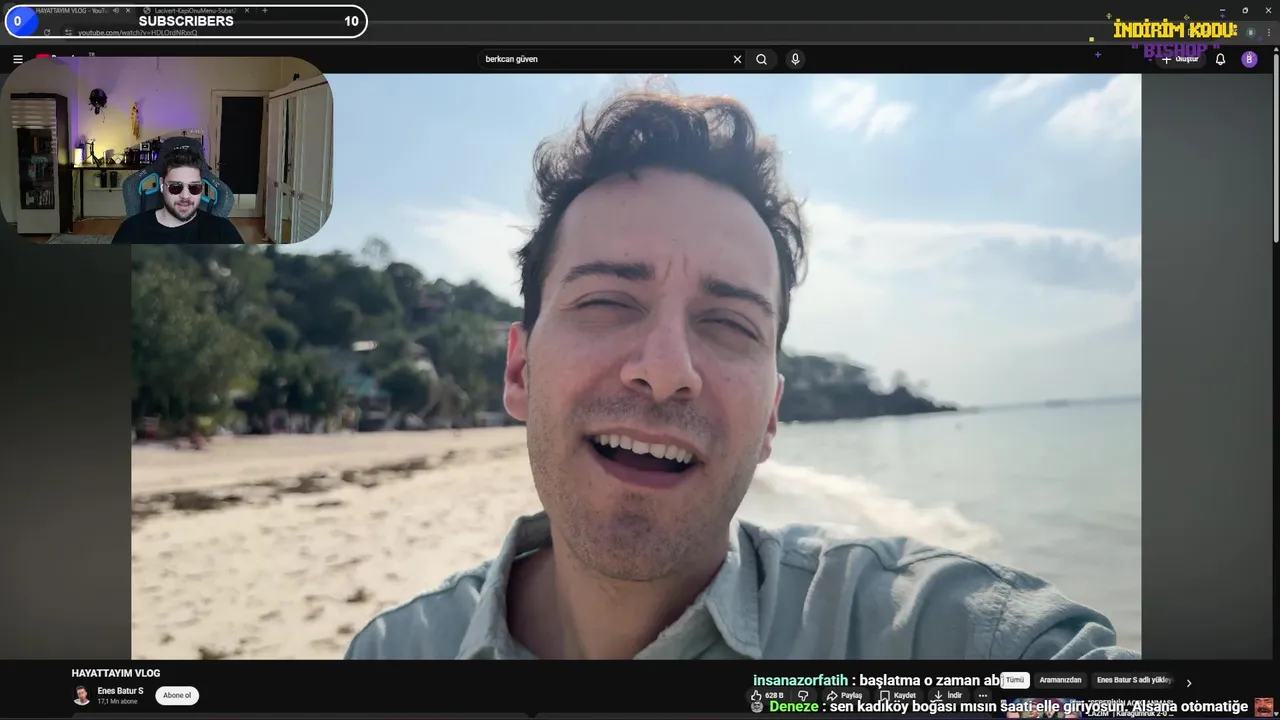Open YouTube notifications bell
The height and width of the screenshot is (720, 1280).
point(1220,59)
